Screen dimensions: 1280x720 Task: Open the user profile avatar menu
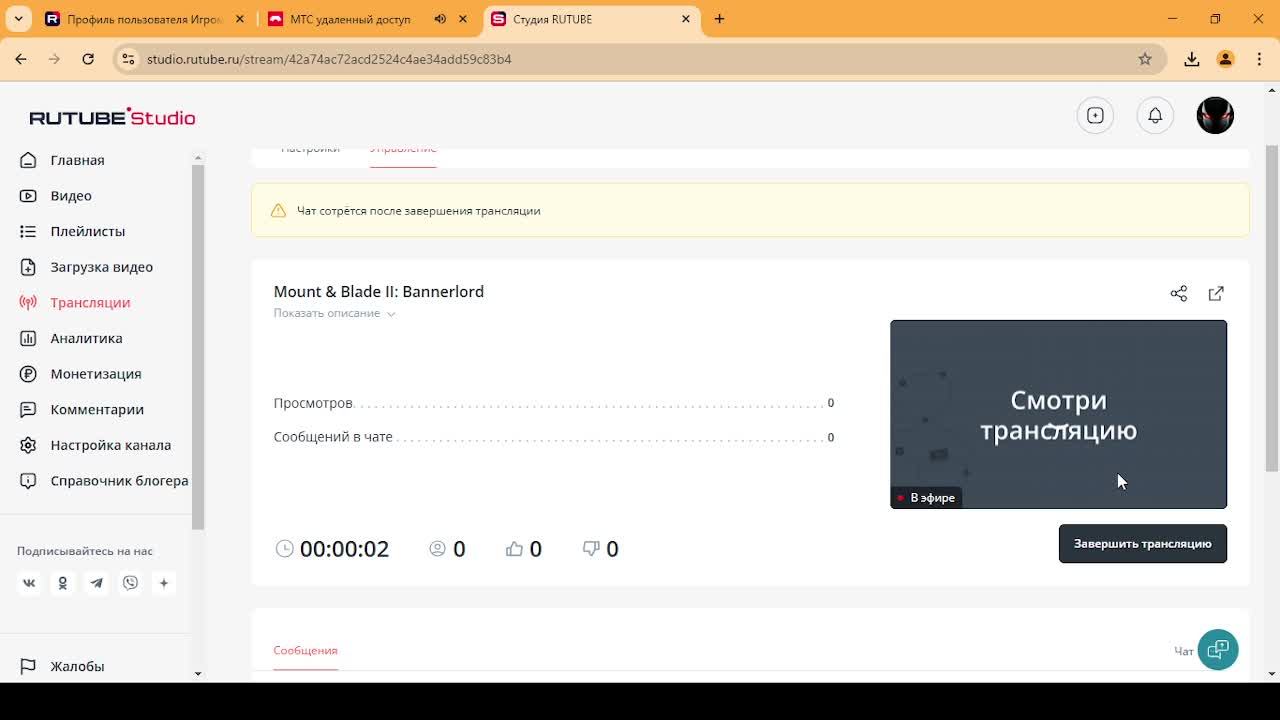click(1215, 115)
